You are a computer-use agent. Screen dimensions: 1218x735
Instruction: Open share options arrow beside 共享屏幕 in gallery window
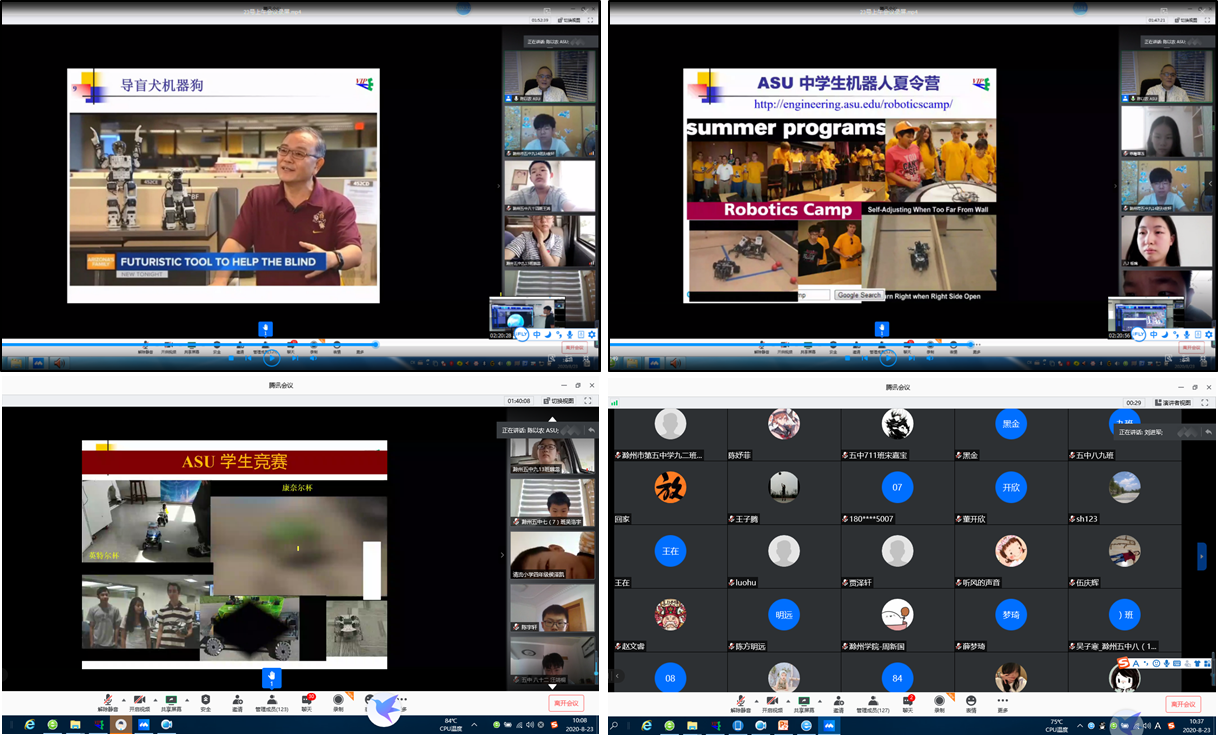click(819, 699)
